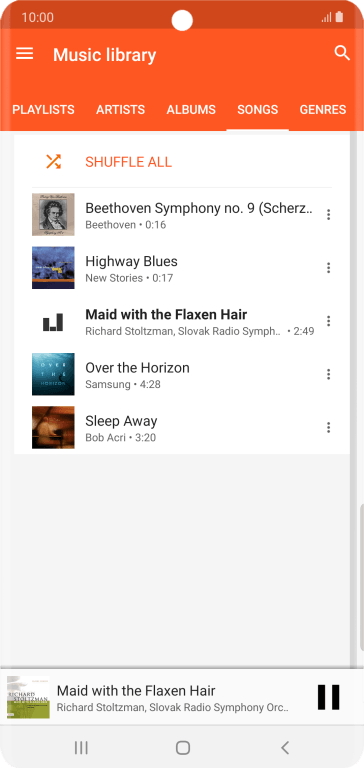Open overflow menu for Sleep Away
Viewport: 364px width, 768px height.
point(328,428)
